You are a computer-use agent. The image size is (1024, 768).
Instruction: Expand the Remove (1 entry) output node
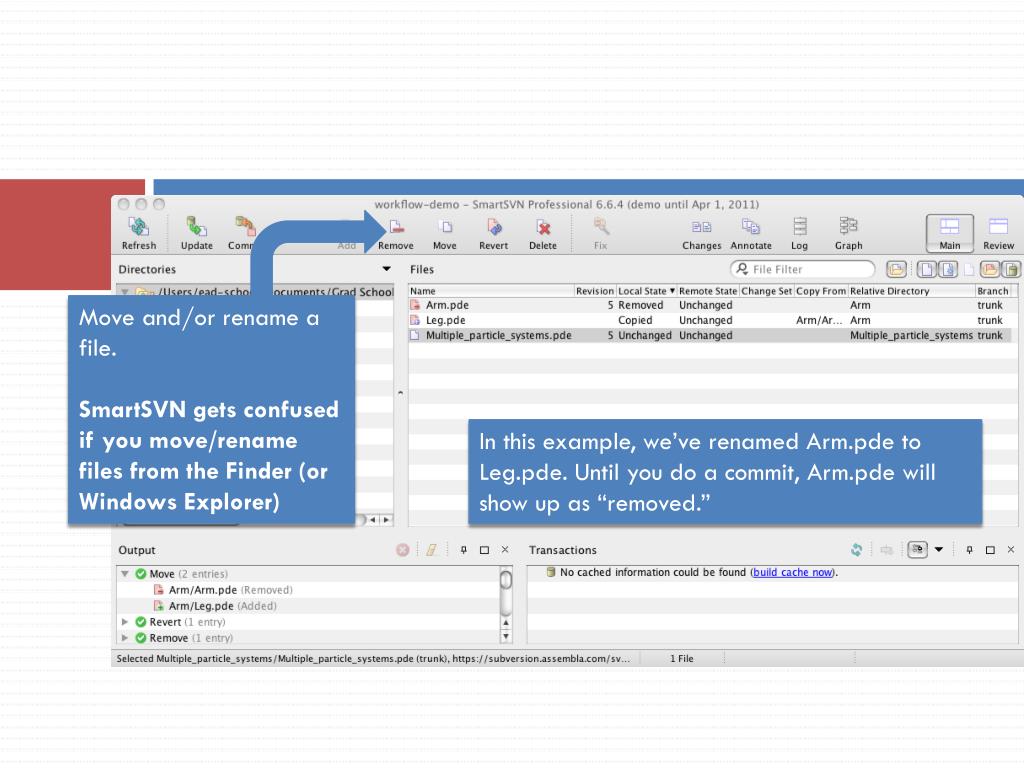[125, 637]
